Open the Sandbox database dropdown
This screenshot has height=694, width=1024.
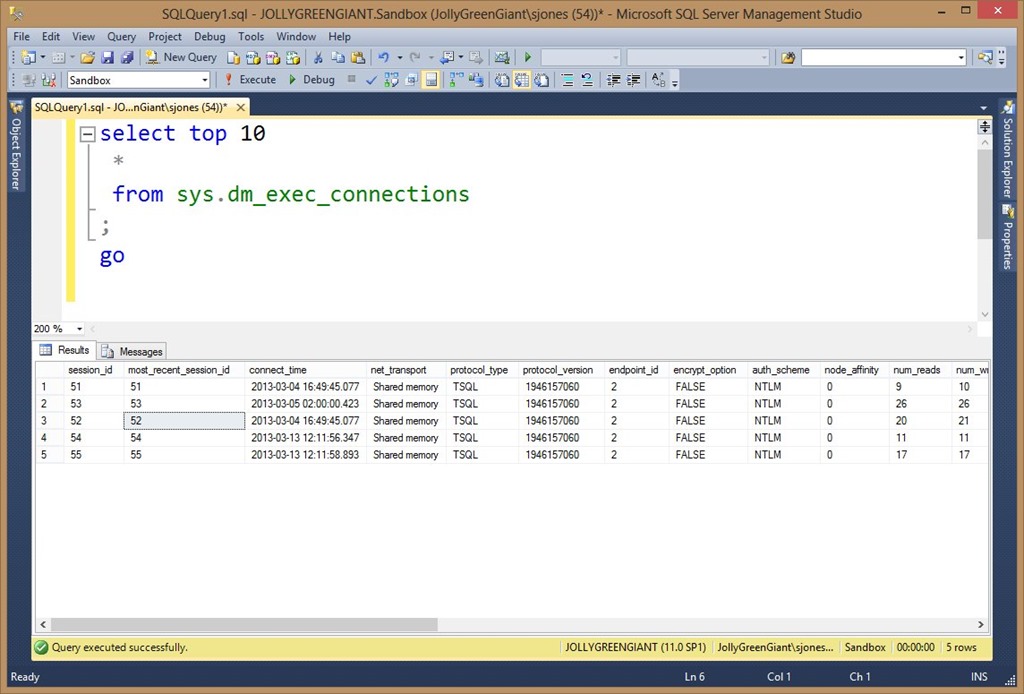[x=205, y=80]
